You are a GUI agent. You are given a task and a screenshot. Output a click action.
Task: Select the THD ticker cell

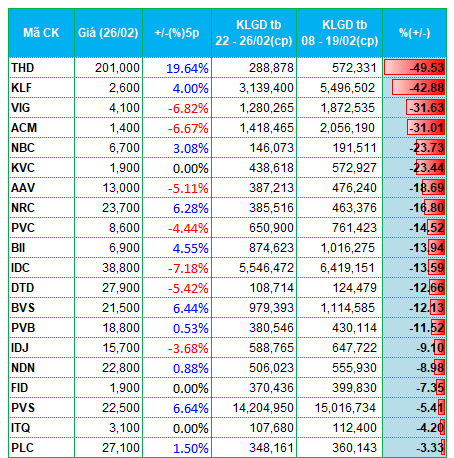41,68
